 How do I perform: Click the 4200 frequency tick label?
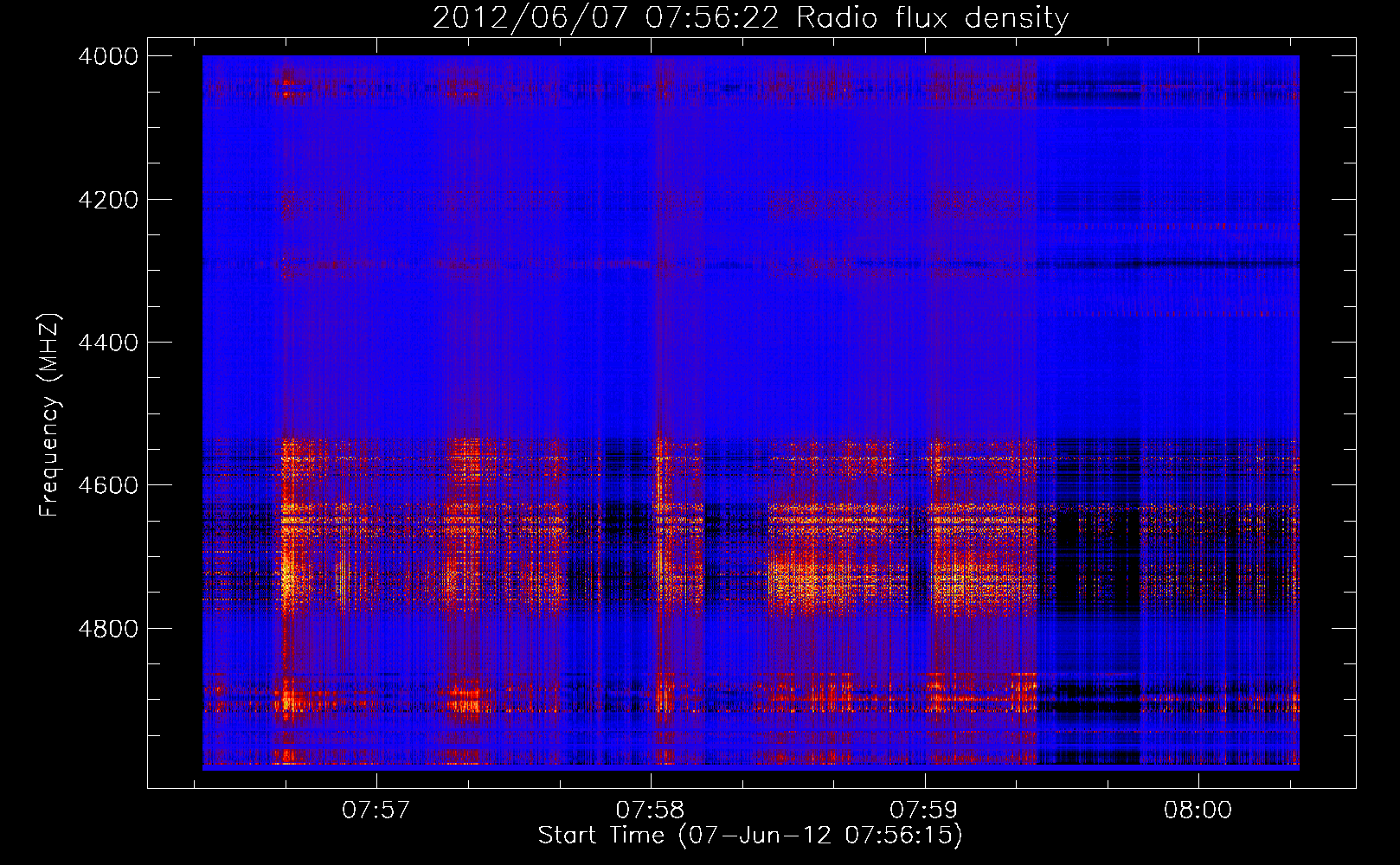(108, 200)
